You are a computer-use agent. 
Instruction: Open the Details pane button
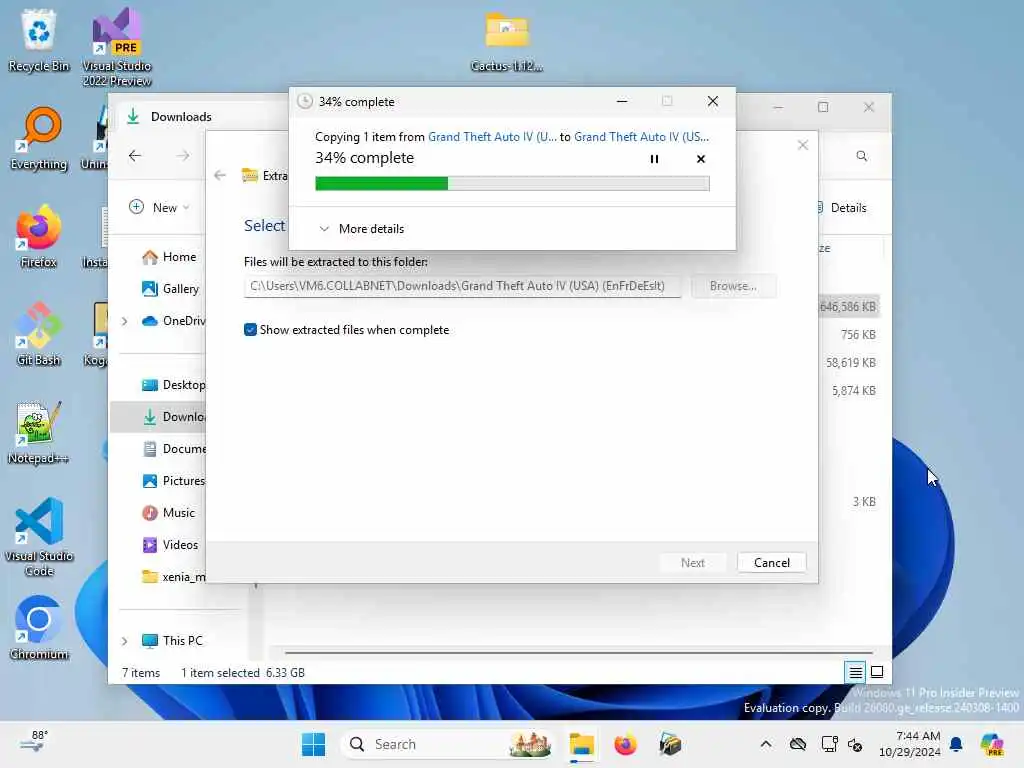[843, 208]
